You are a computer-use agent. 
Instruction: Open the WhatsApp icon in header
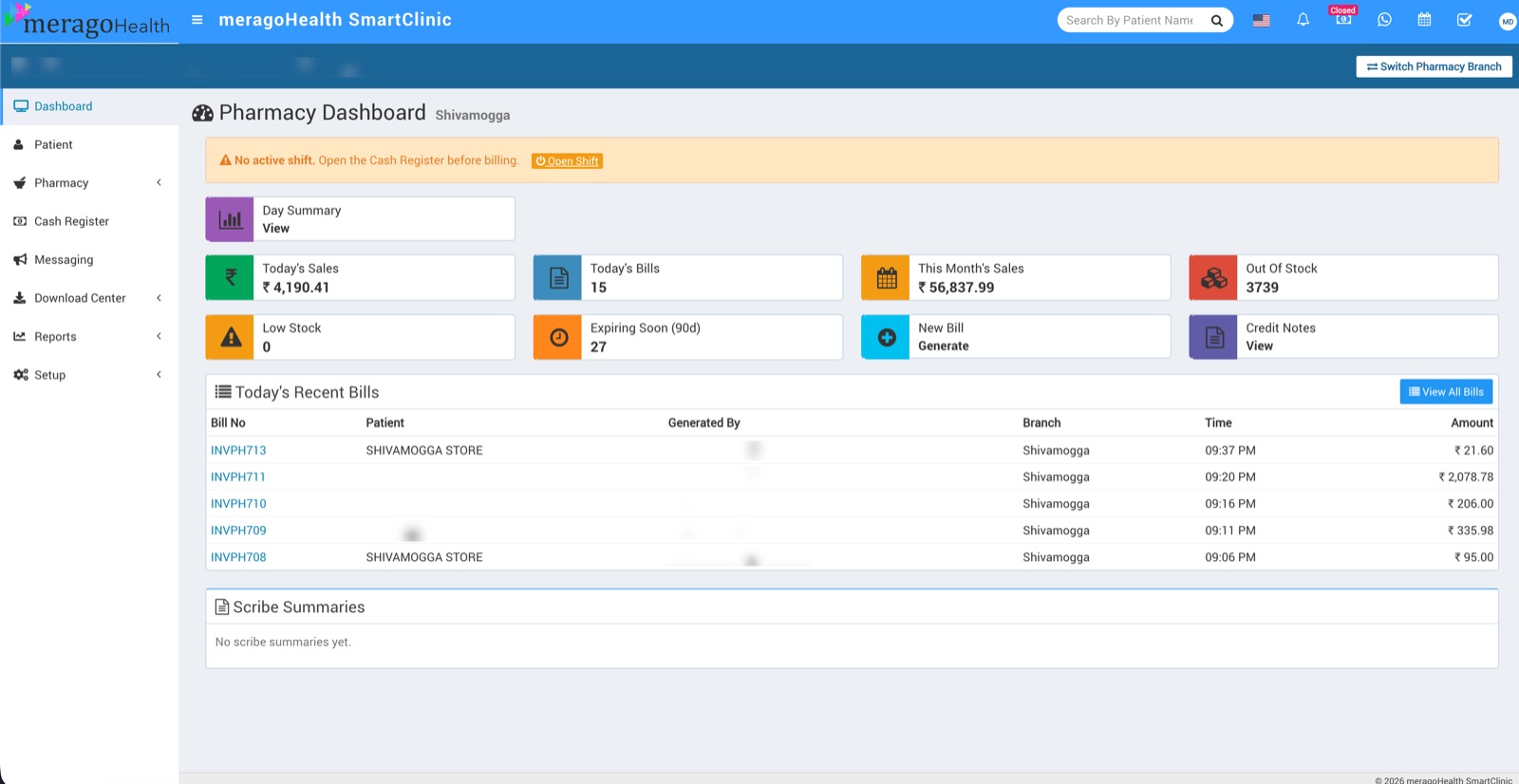(x=1384, y=20)
